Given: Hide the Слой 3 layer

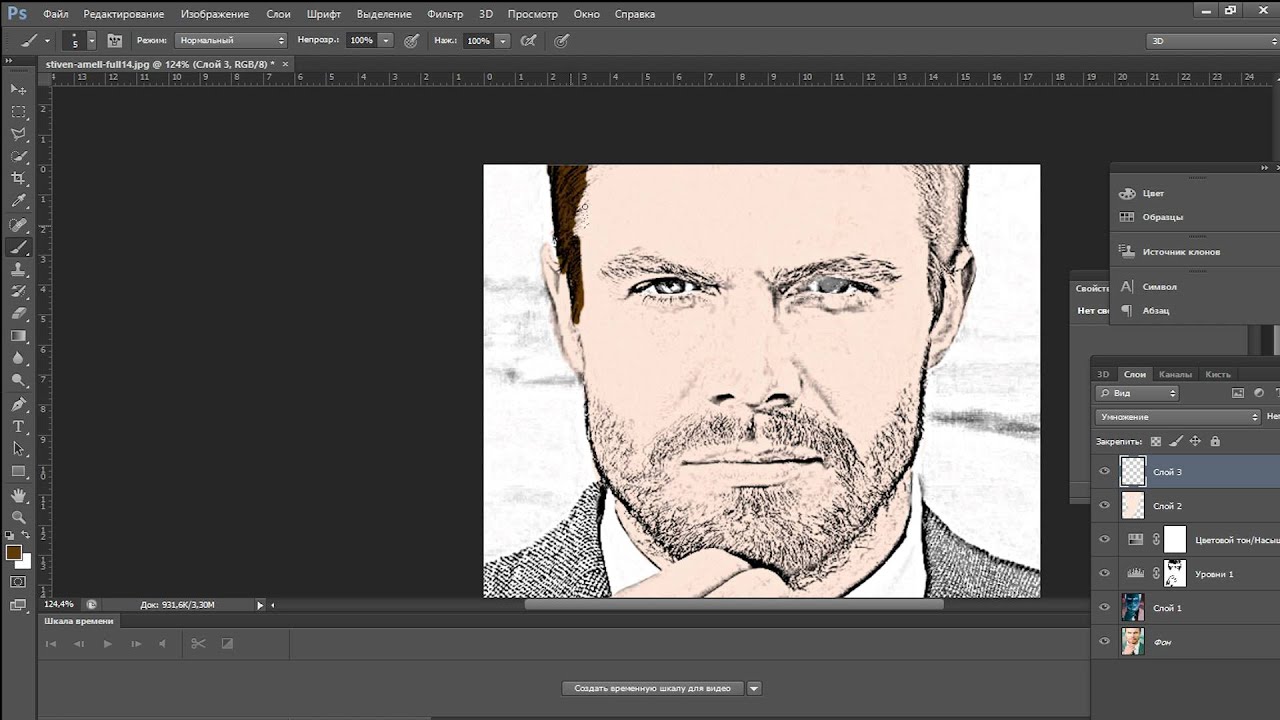Looking at the screenshot, I should (x=1104, y=472).
